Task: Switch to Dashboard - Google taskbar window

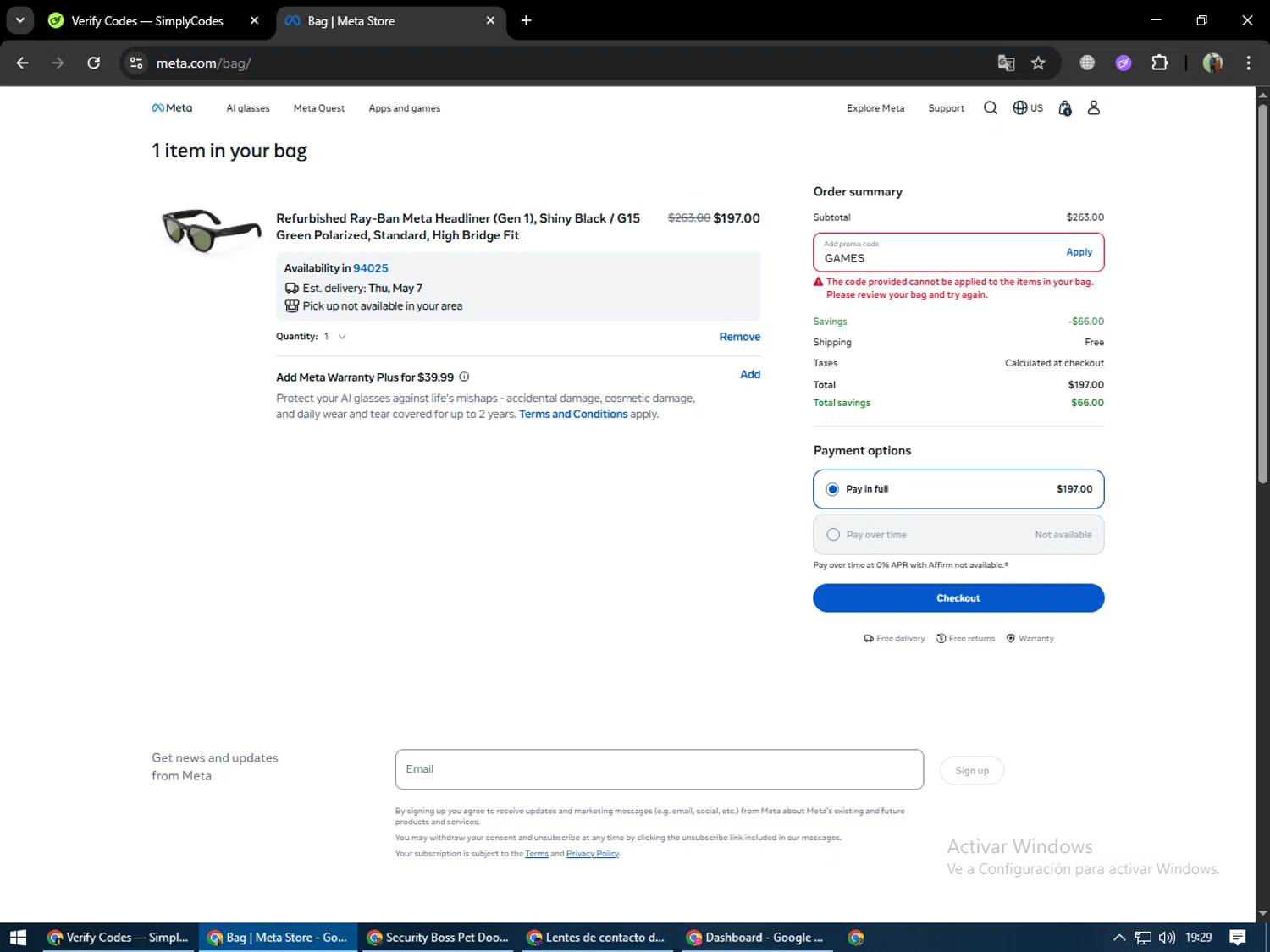Action: (x=756, y=938)
